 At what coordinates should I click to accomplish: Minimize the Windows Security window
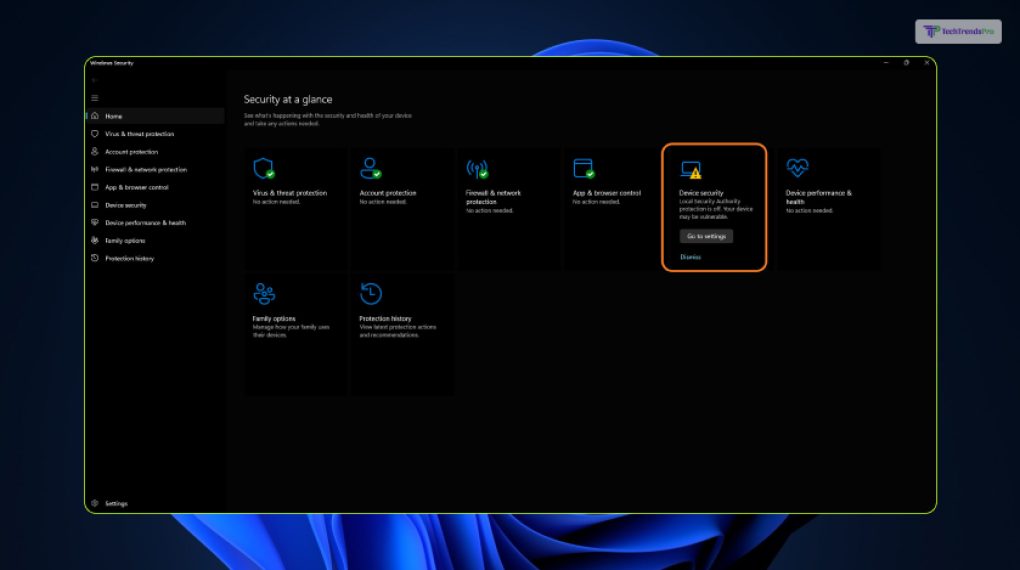pyautogui.click(x=886, y=63)
